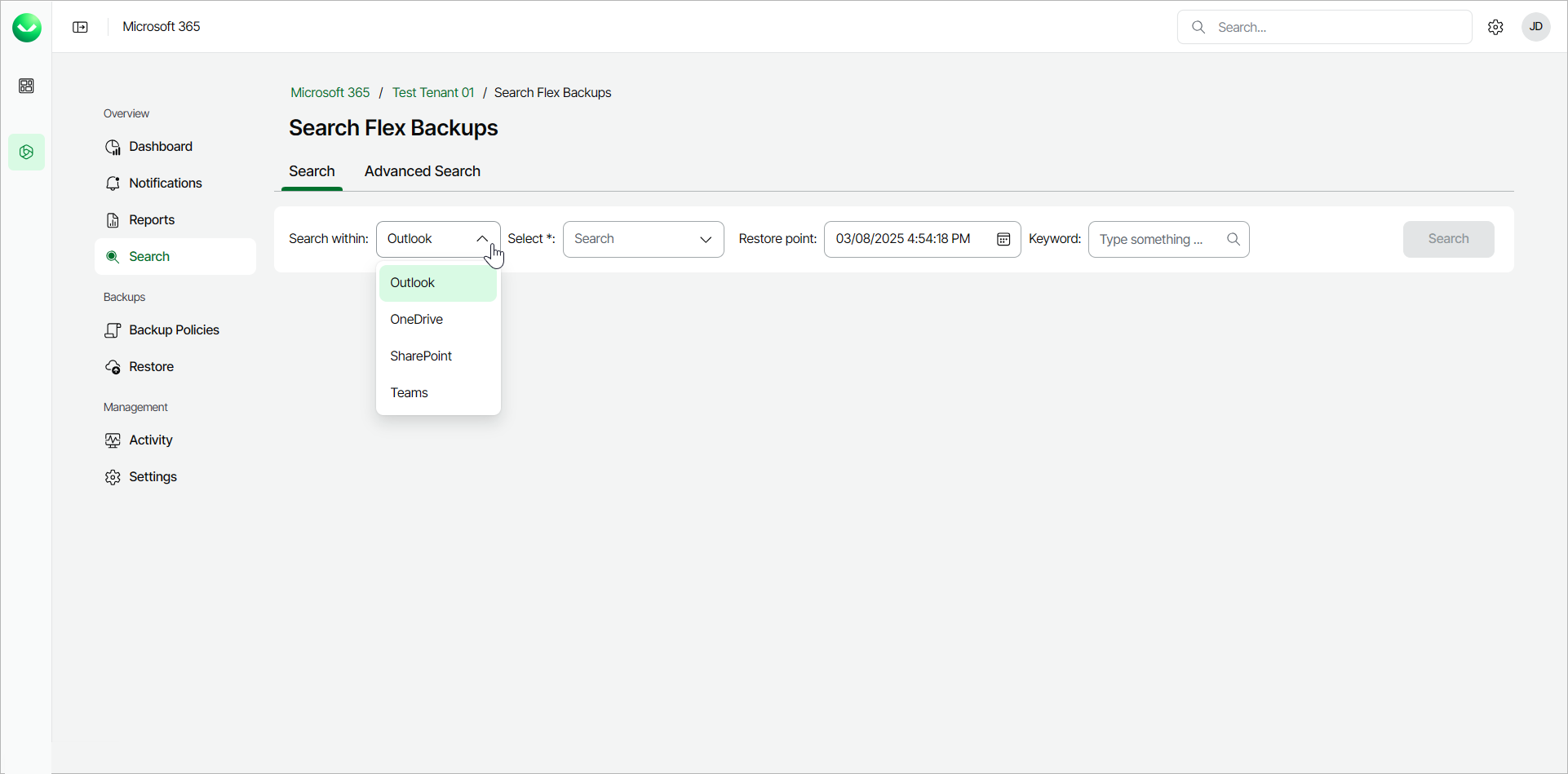This screenshot has height=774, width=1568.
Task: Choose Outlook from the dropdown list
Action: point(438,283)
